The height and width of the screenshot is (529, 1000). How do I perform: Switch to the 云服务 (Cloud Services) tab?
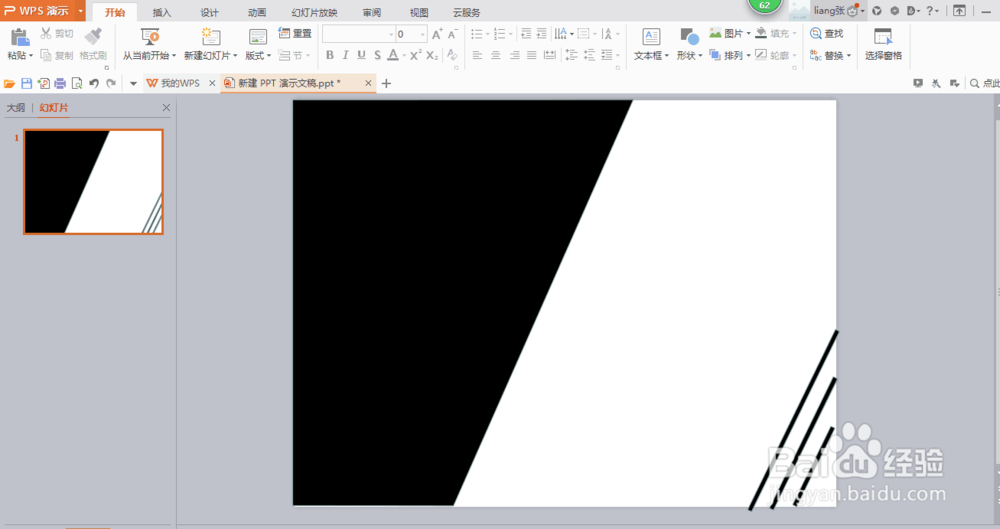467,13
